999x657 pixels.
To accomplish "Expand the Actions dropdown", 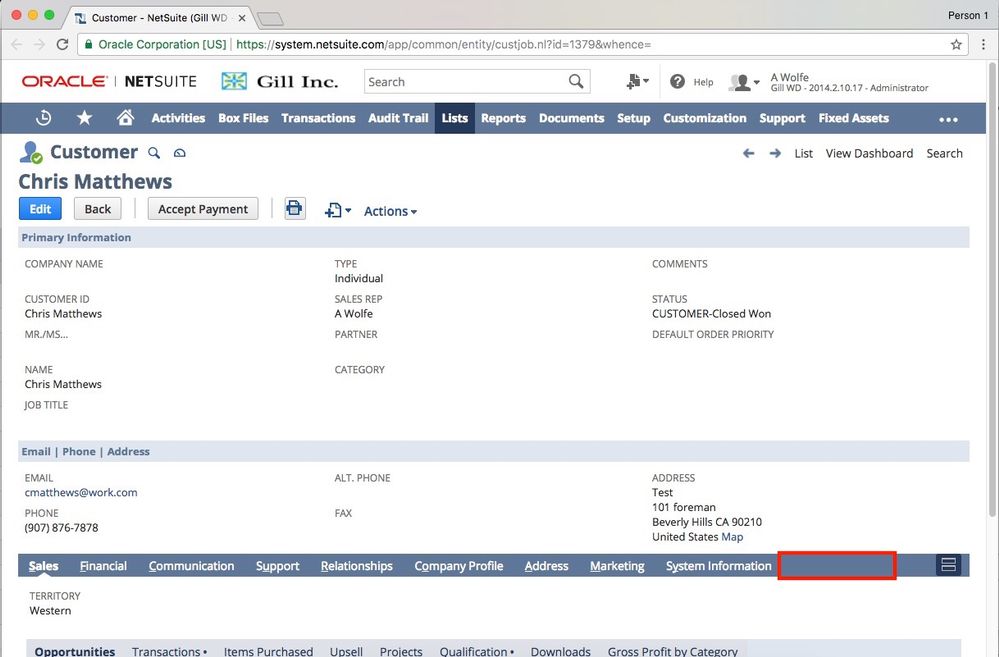I will [390, 211].
